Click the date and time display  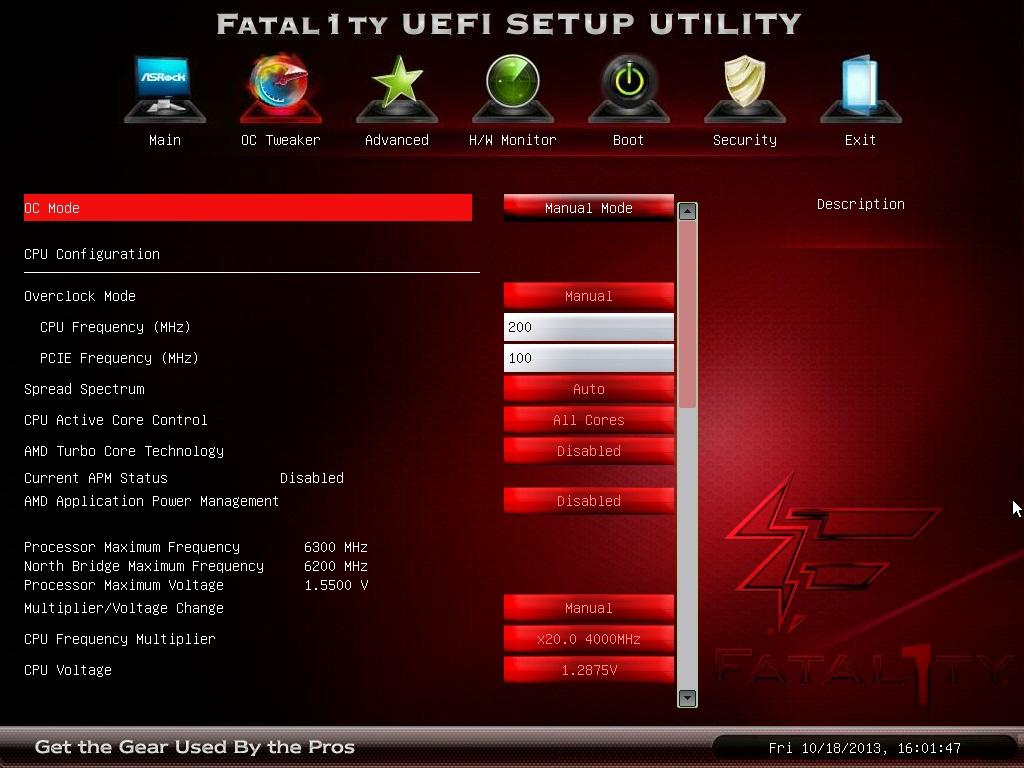tap(865, 748)
